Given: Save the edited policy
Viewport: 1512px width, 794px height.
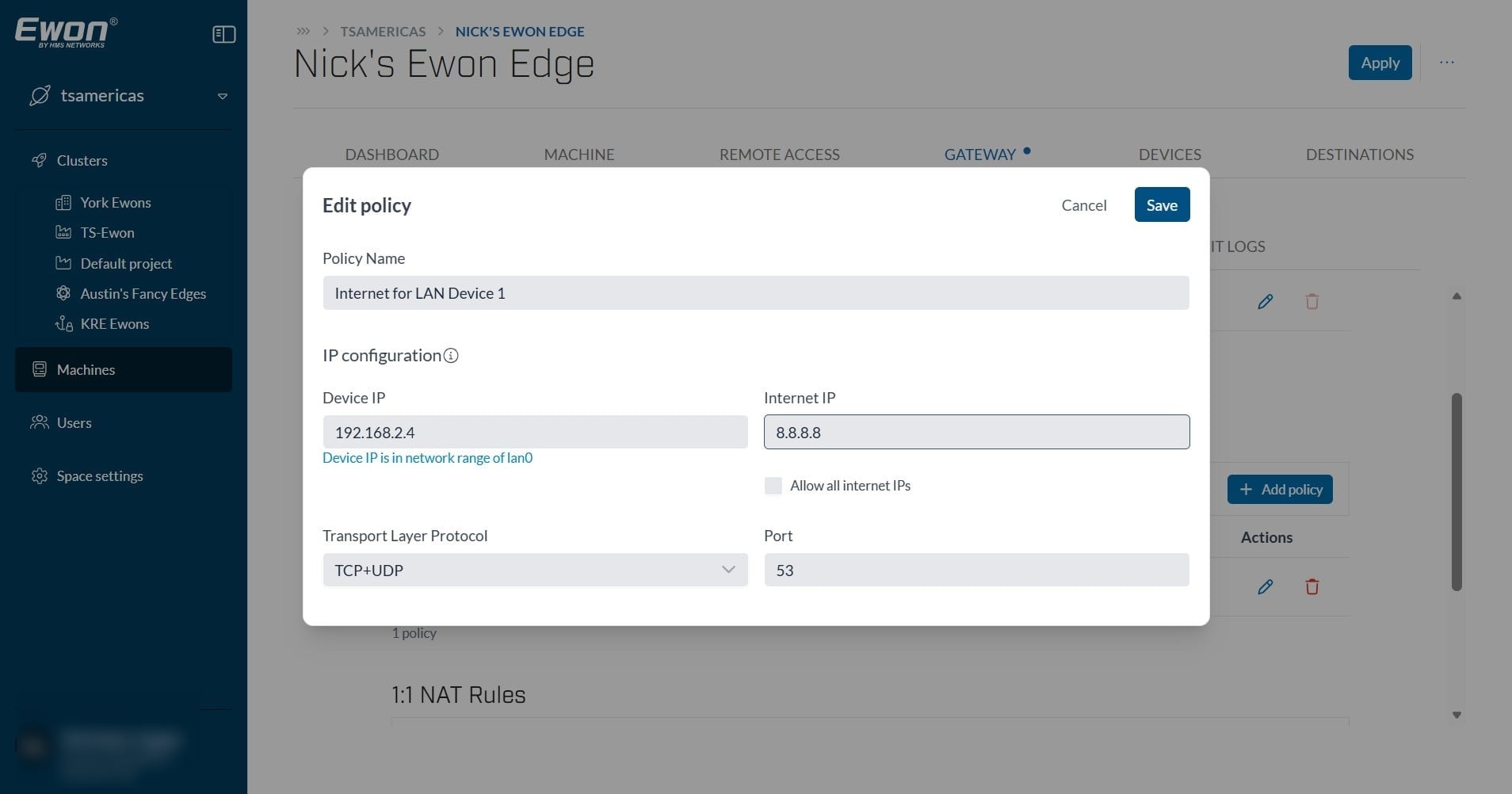Looking at the screenshot, I should (x=1162, y=204).
